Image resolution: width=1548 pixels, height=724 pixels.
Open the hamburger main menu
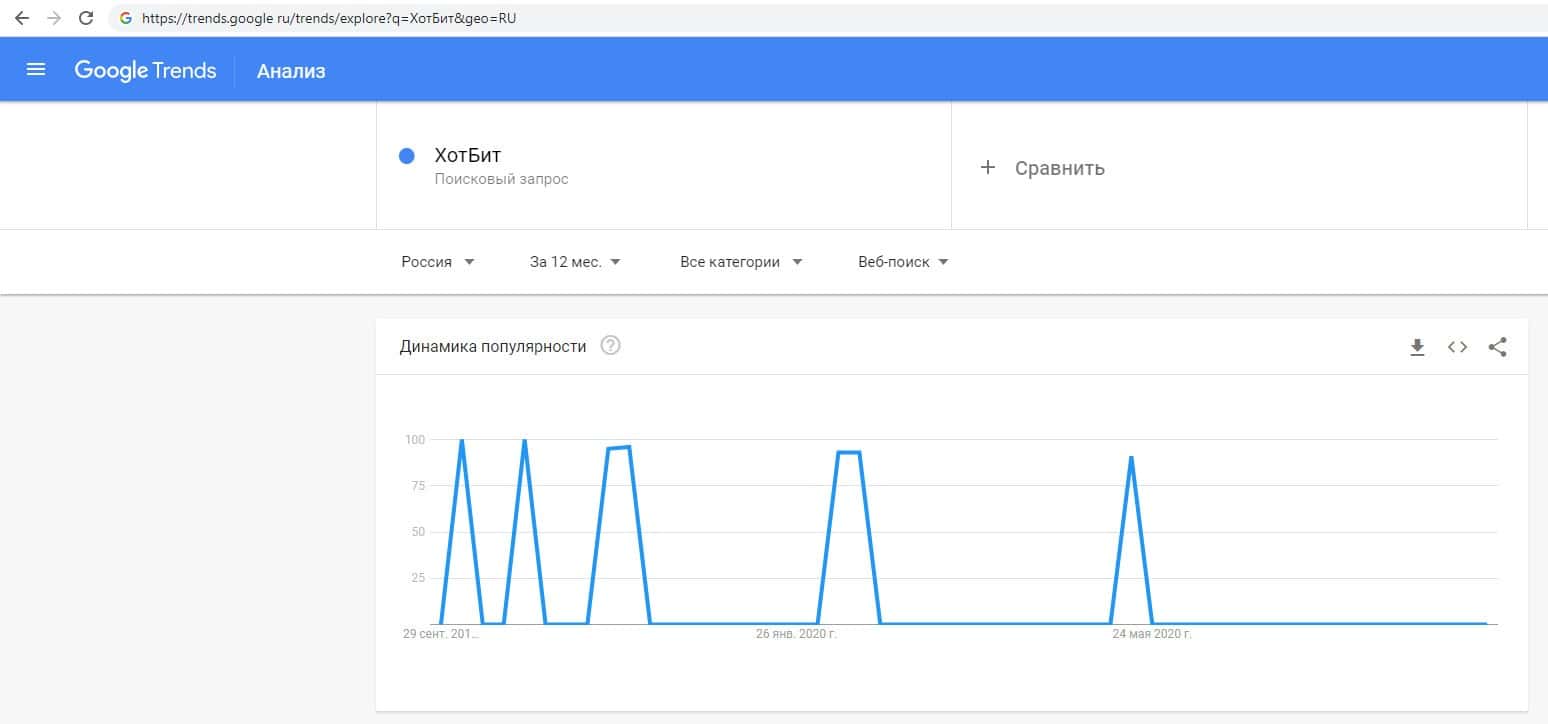(x=36, y=70)
